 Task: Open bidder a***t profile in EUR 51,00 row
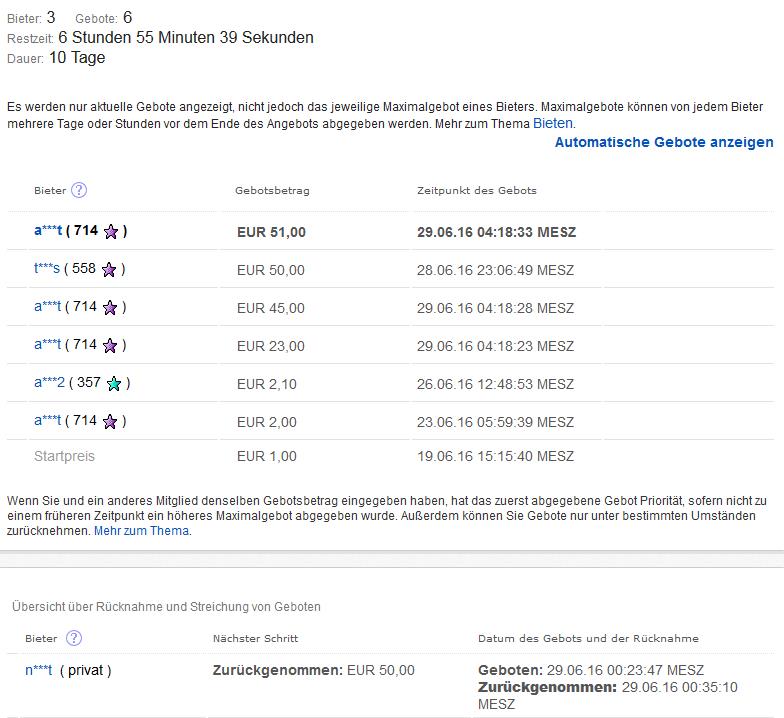coord(48,231)
